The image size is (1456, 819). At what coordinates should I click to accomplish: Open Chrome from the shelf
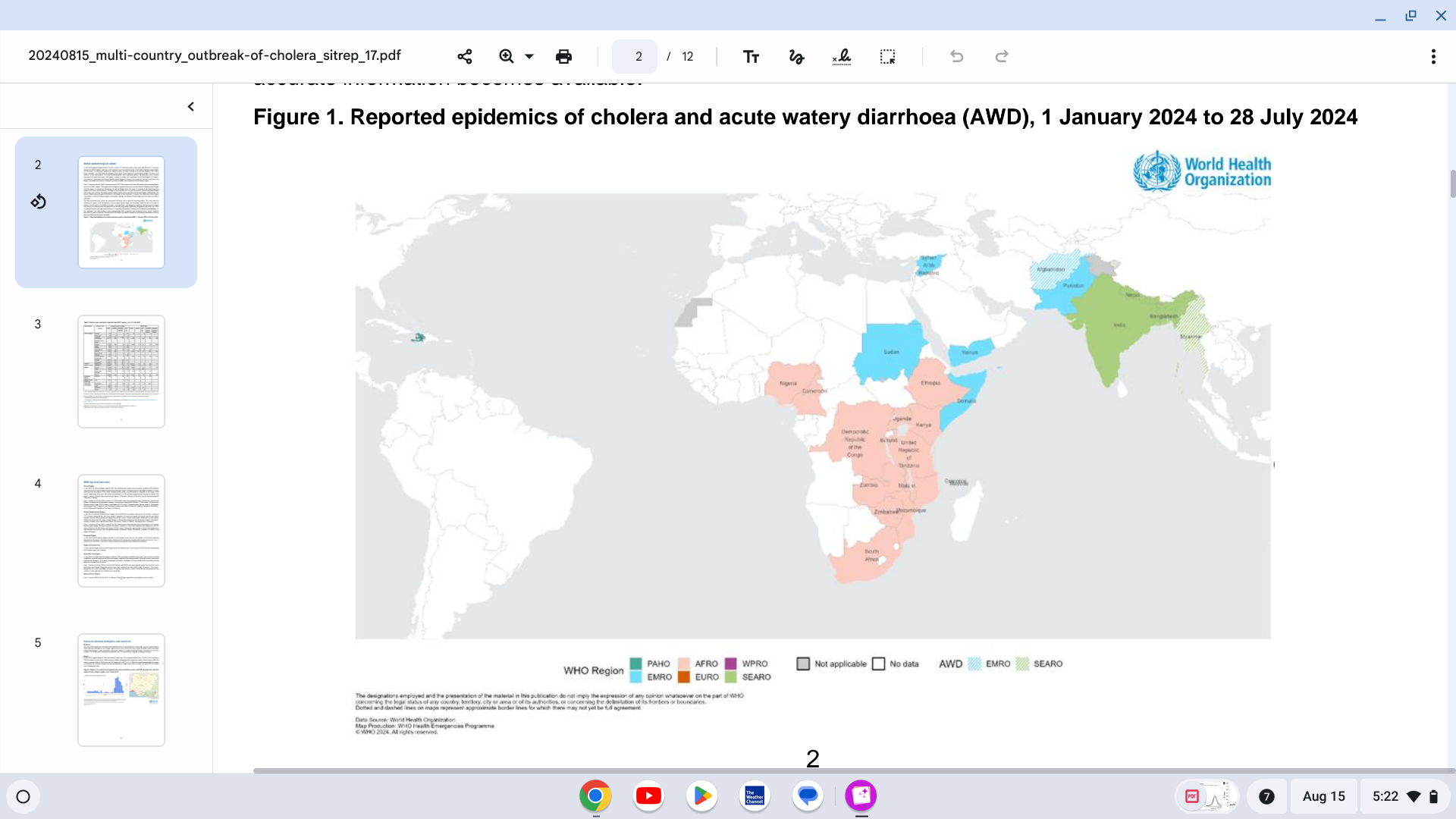tap(595, 795)
